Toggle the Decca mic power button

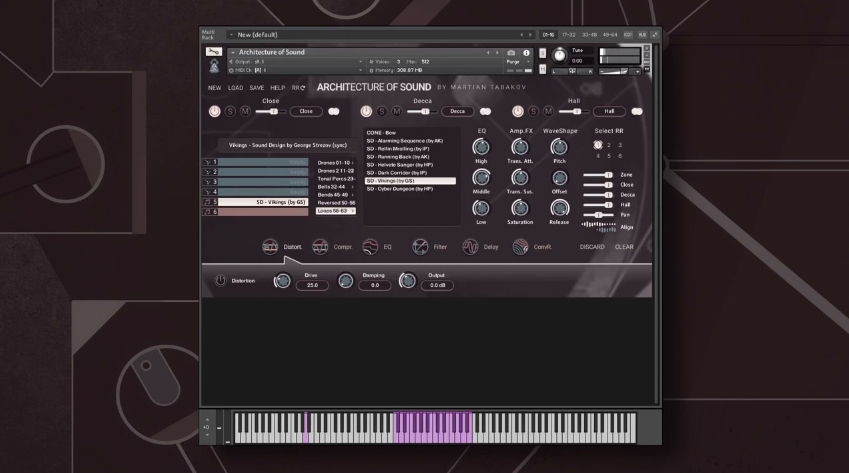coord(366,111)
